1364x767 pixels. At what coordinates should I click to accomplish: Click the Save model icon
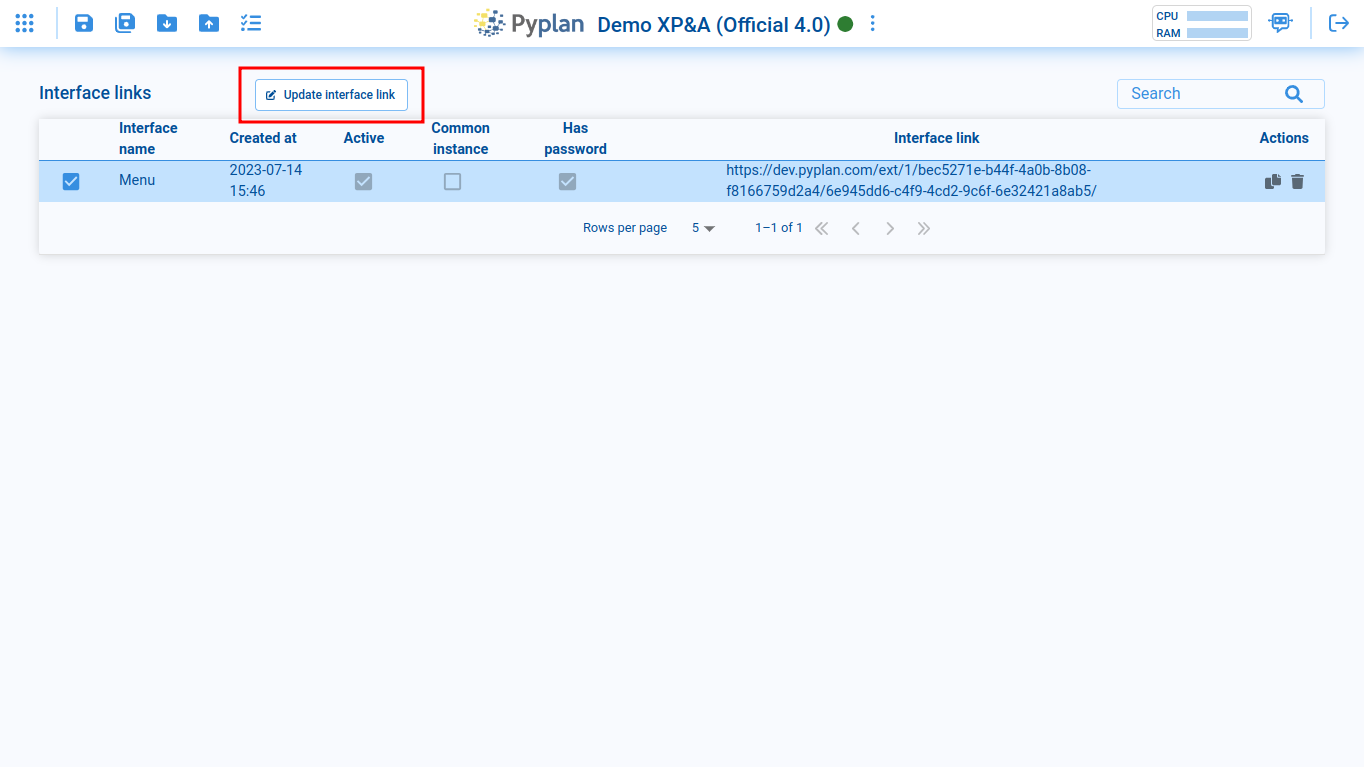tap(84, 23)
